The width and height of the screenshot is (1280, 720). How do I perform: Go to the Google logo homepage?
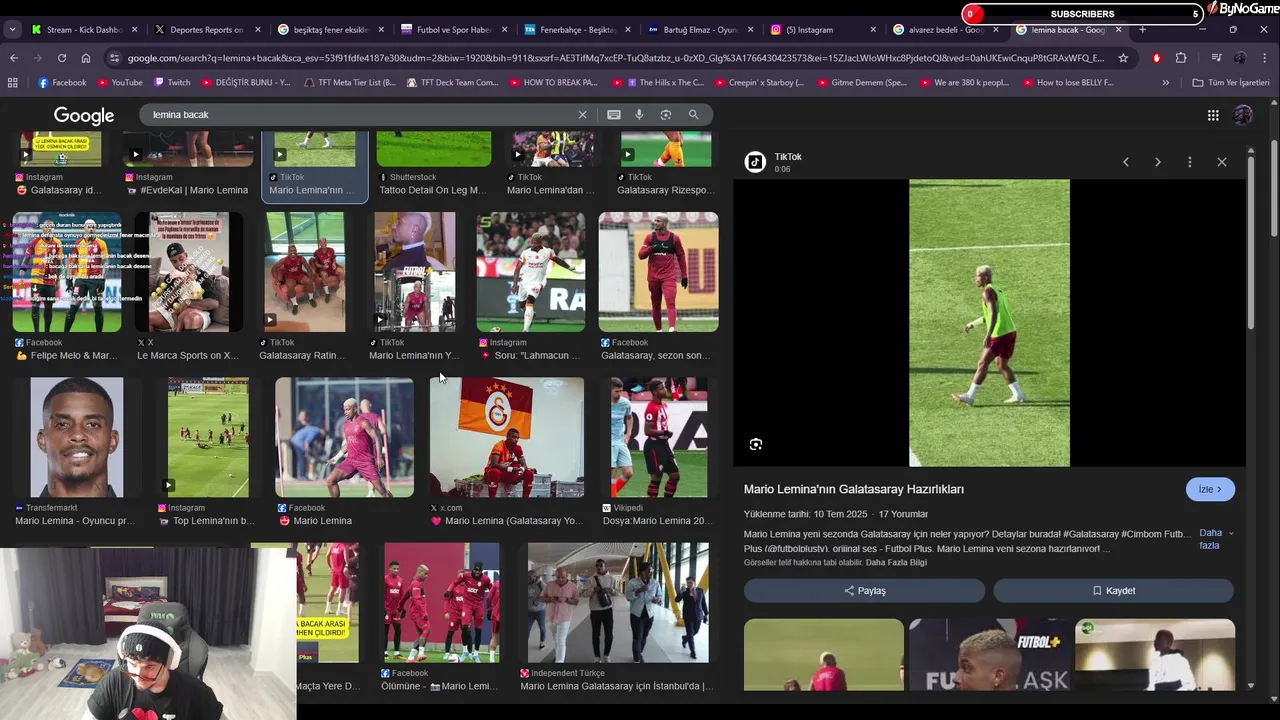[x=84, y=116]
